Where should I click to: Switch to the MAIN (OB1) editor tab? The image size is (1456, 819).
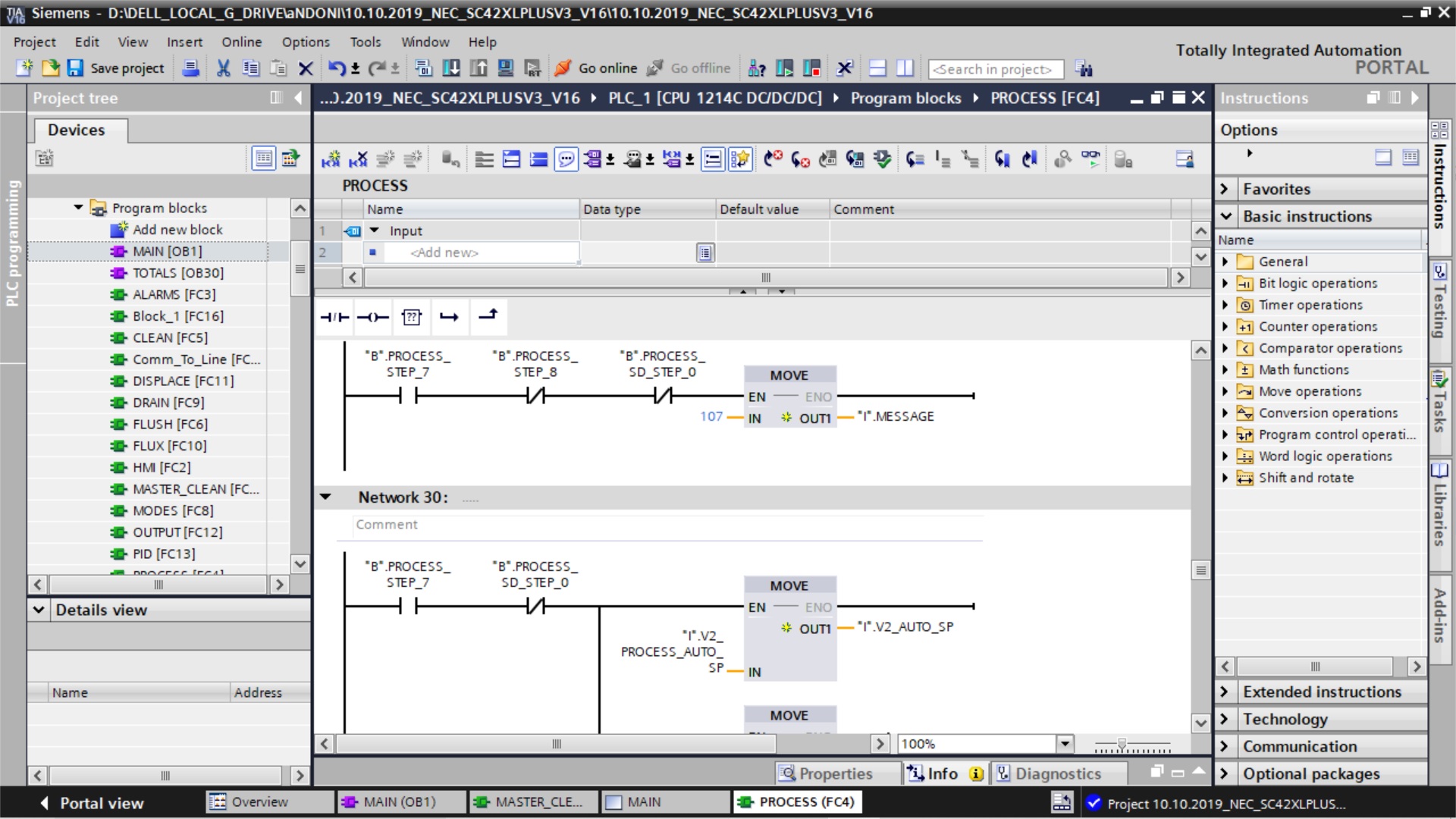(398, 802)
